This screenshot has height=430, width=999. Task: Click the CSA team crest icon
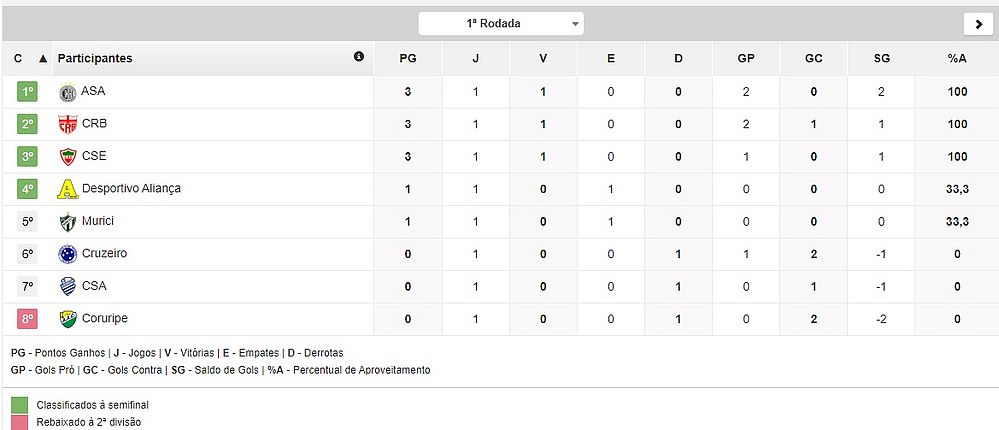[x=68, y=287]
